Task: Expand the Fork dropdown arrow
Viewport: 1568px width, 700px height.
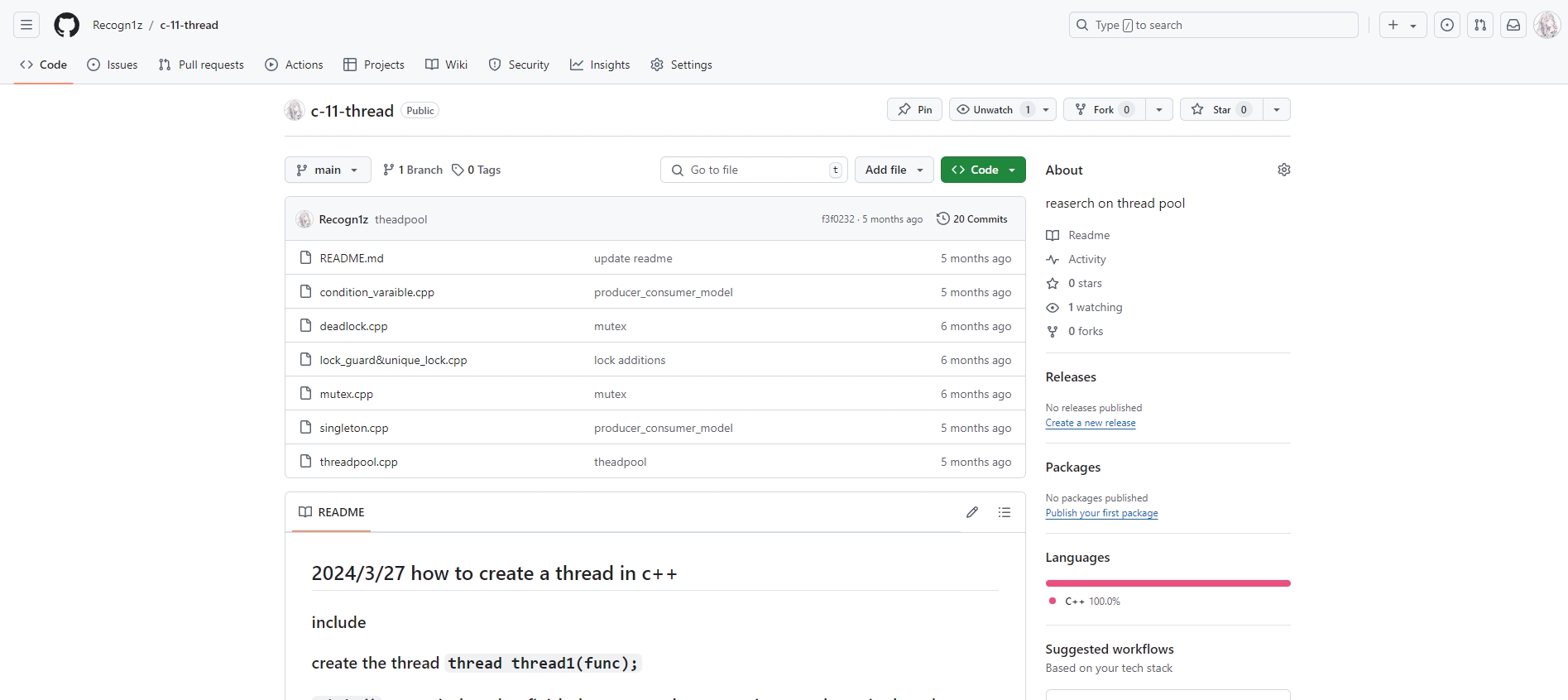Action: point(1159,109)
